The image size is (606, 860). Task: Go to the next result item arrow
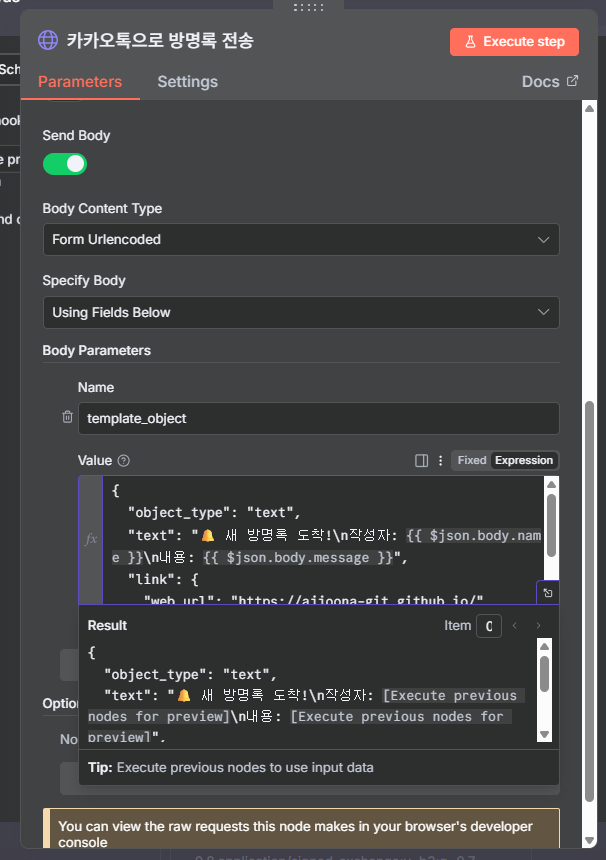[x=538, y=626]
